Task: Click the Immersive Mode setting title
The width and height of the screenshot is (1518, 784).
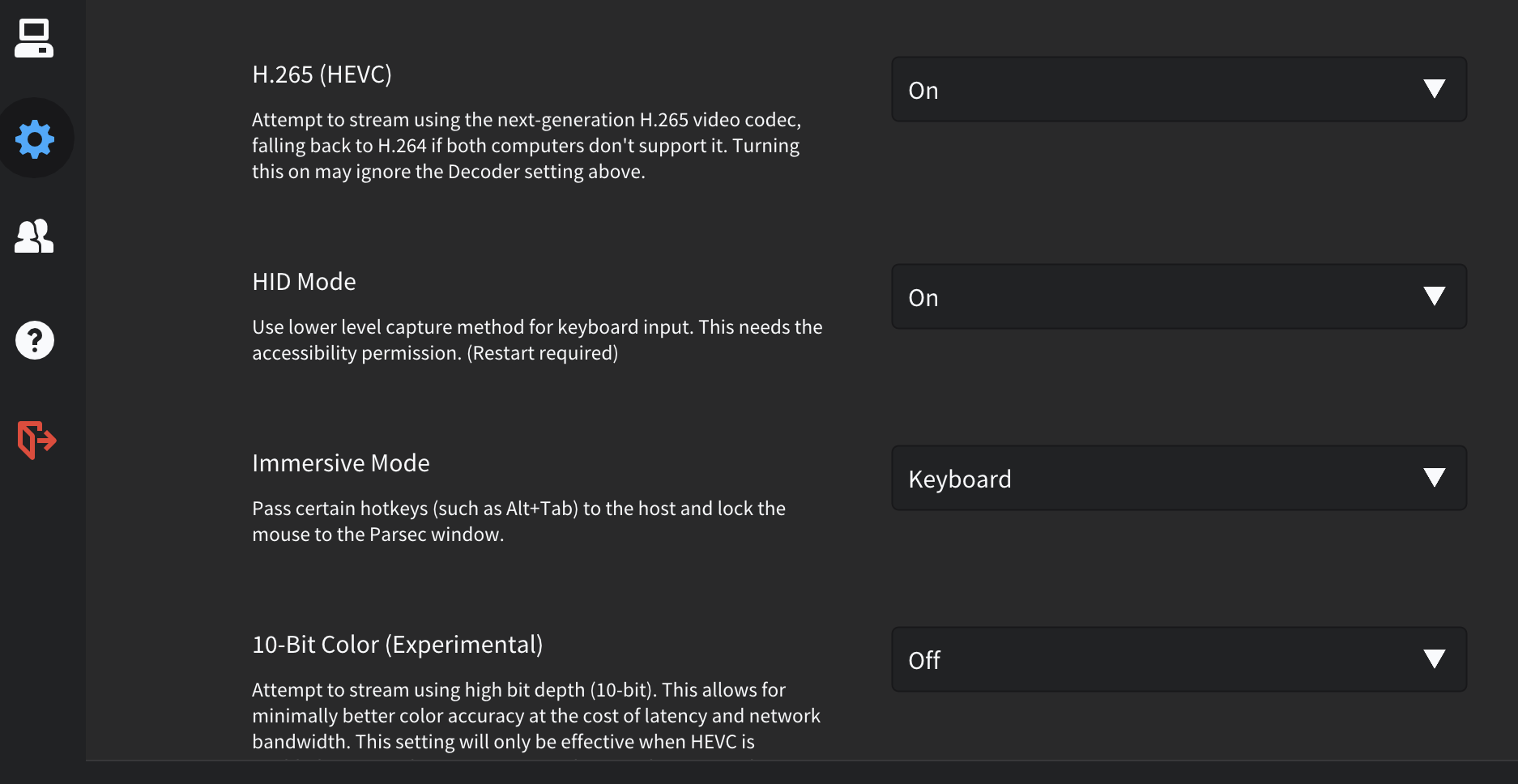Action: 341,463
